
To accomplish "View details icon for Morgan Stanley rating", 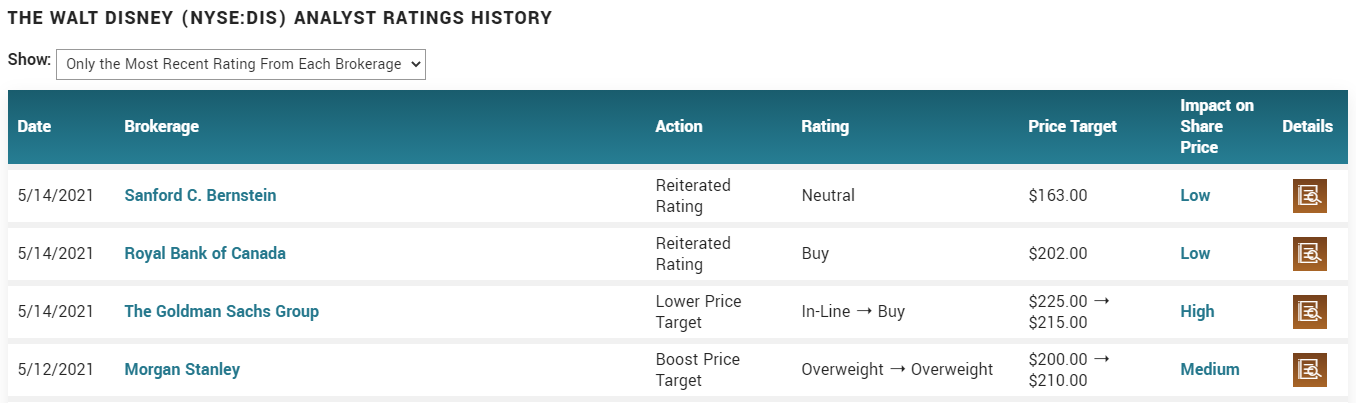I will pyautogui.click(x=1309, y=370).
